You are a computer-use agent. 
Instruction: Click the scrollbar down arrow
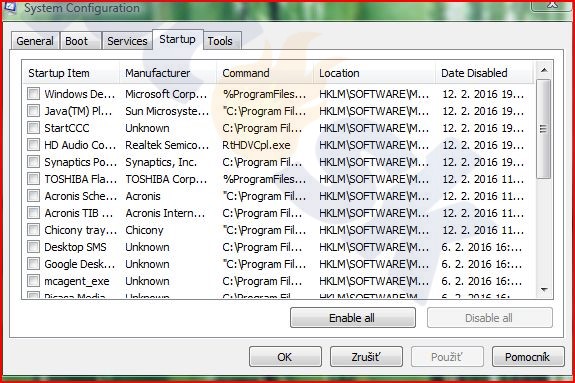544,290
